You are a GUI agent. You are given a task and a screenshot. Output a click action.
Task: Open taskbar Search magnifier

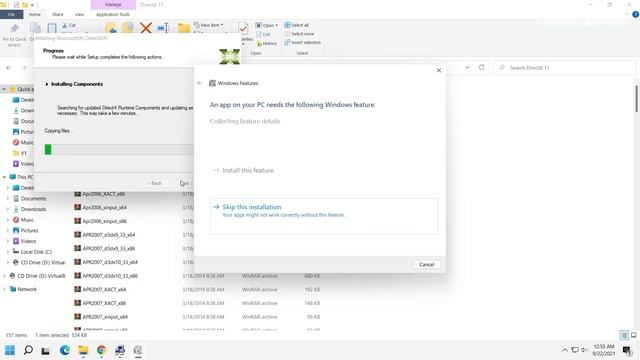(x=28, y=350)
